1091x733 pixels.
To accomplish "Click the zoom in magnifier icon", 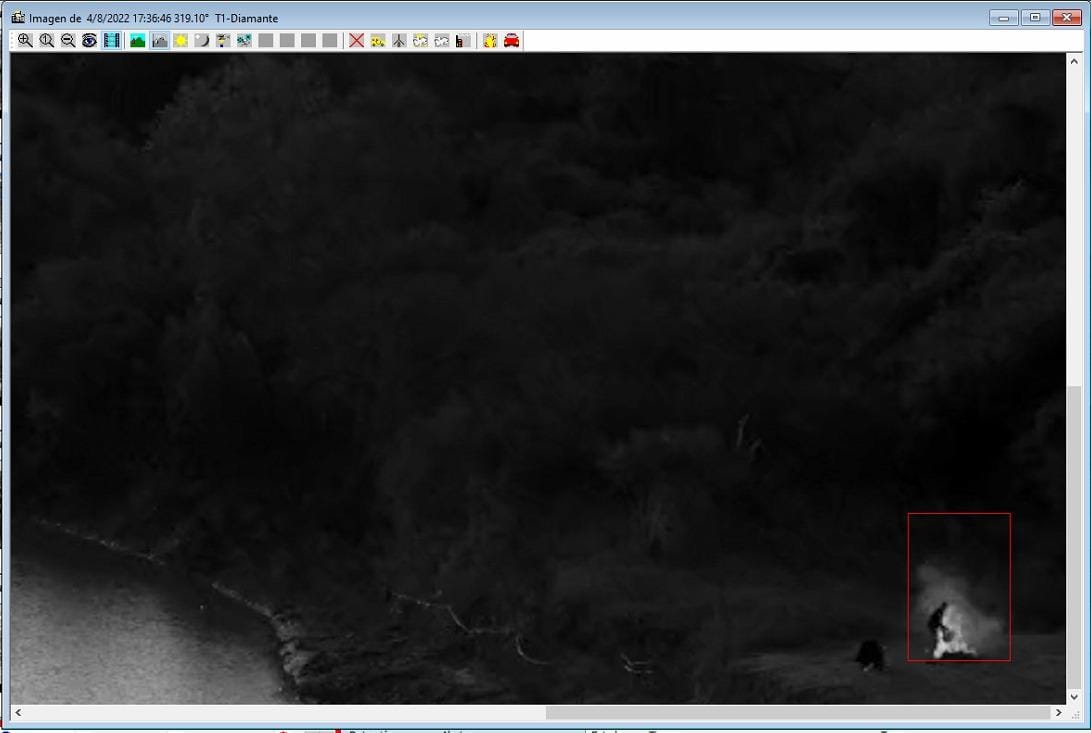I will tap(25, 41).
